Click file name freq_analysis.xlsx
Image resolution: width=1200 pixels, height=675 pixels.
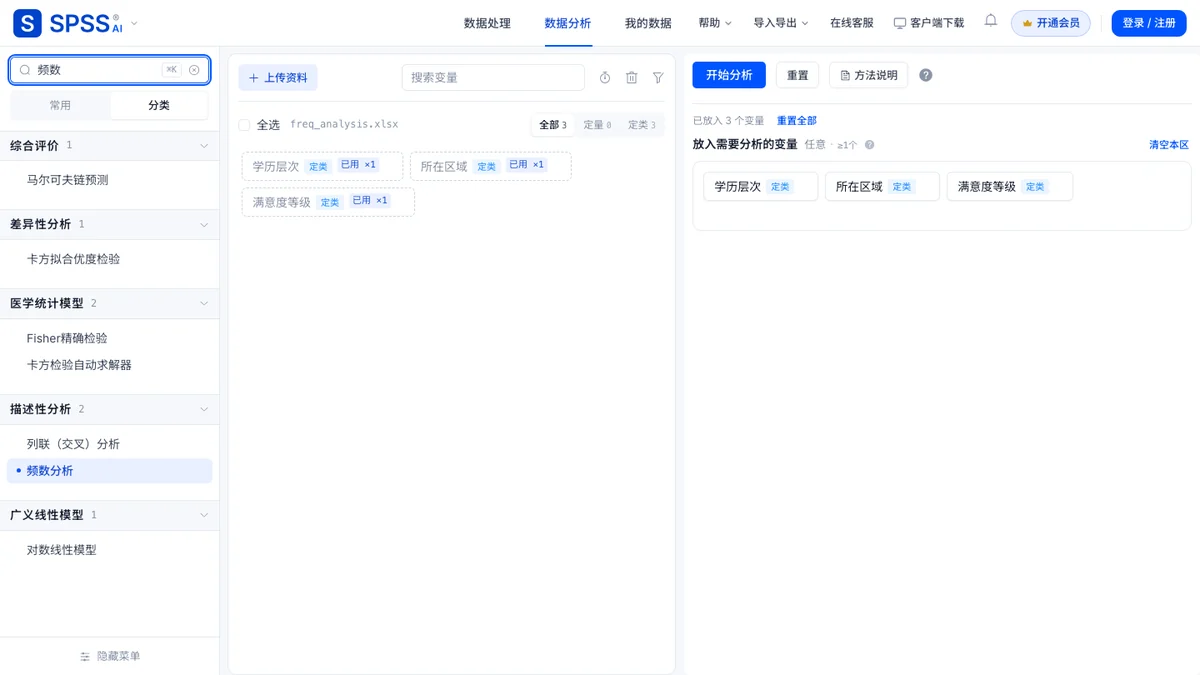(344, 125)
